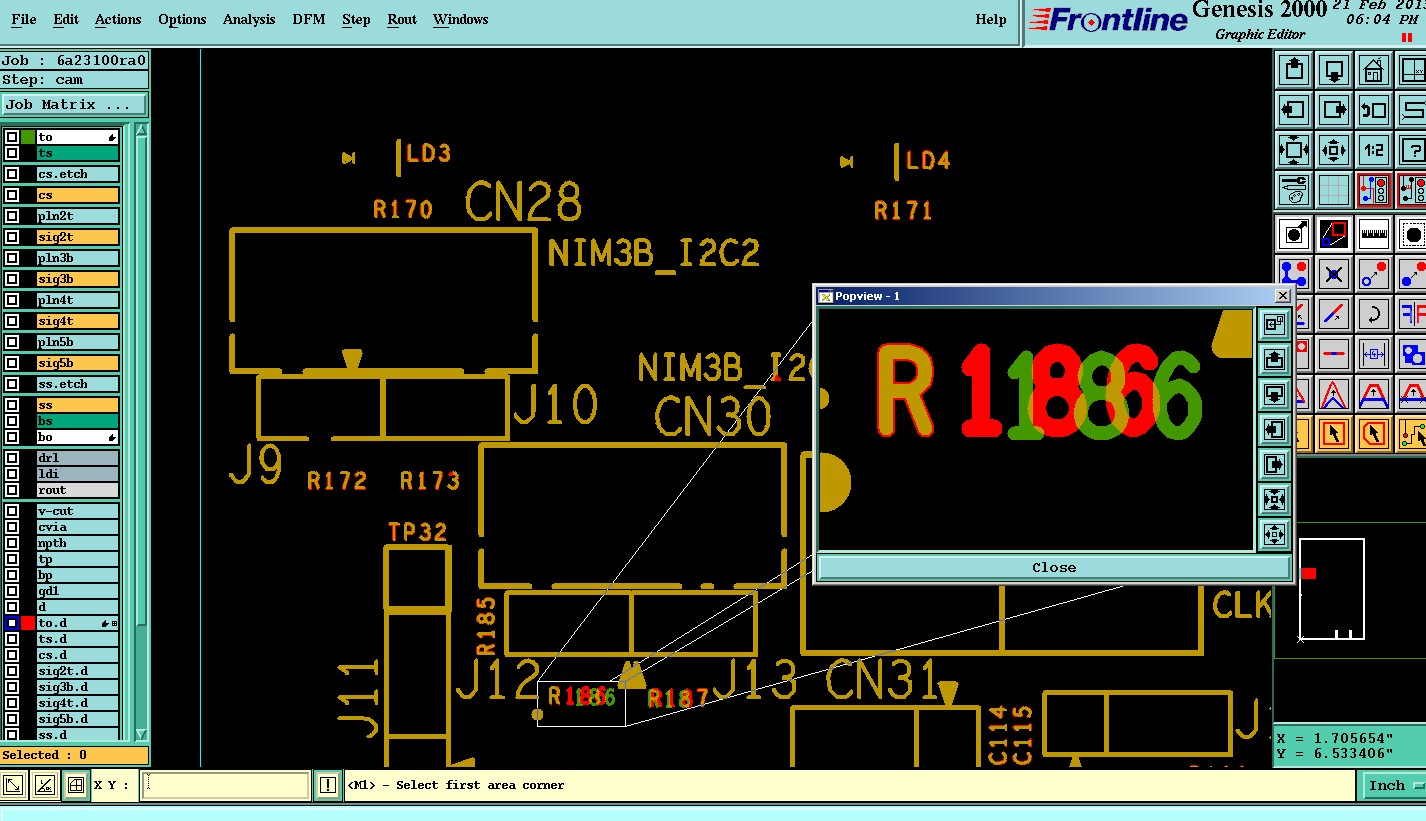Toggle the grid display icon
Viewport: 1426px width, 821px height.
tap(1334, 190)
